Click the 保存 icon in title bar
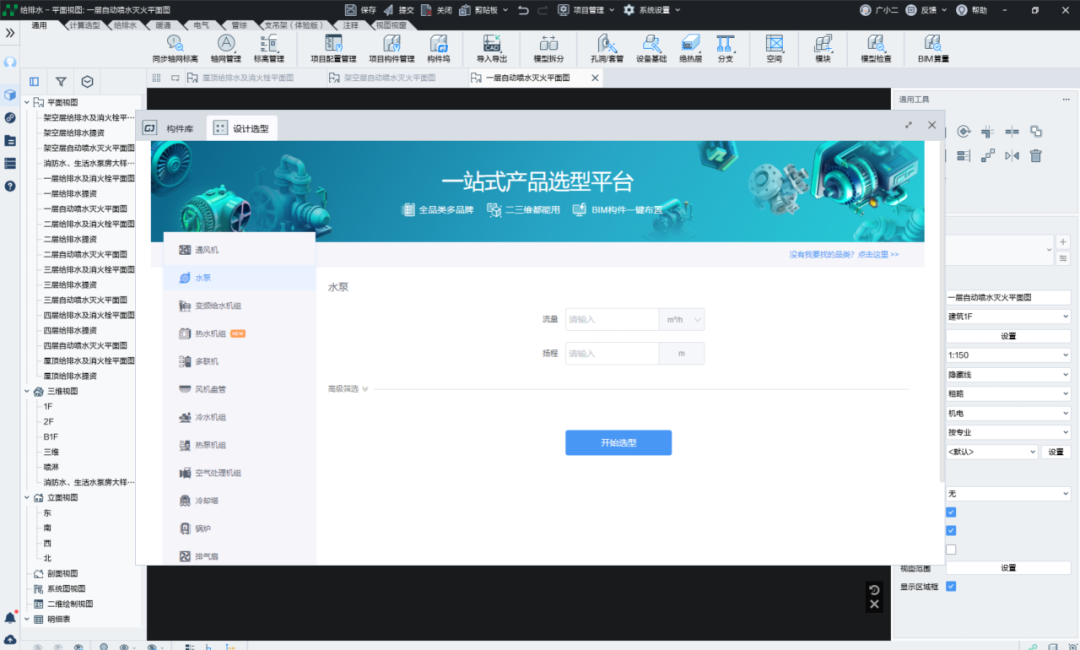1080x650 pixels. click(x=351, y=10)
